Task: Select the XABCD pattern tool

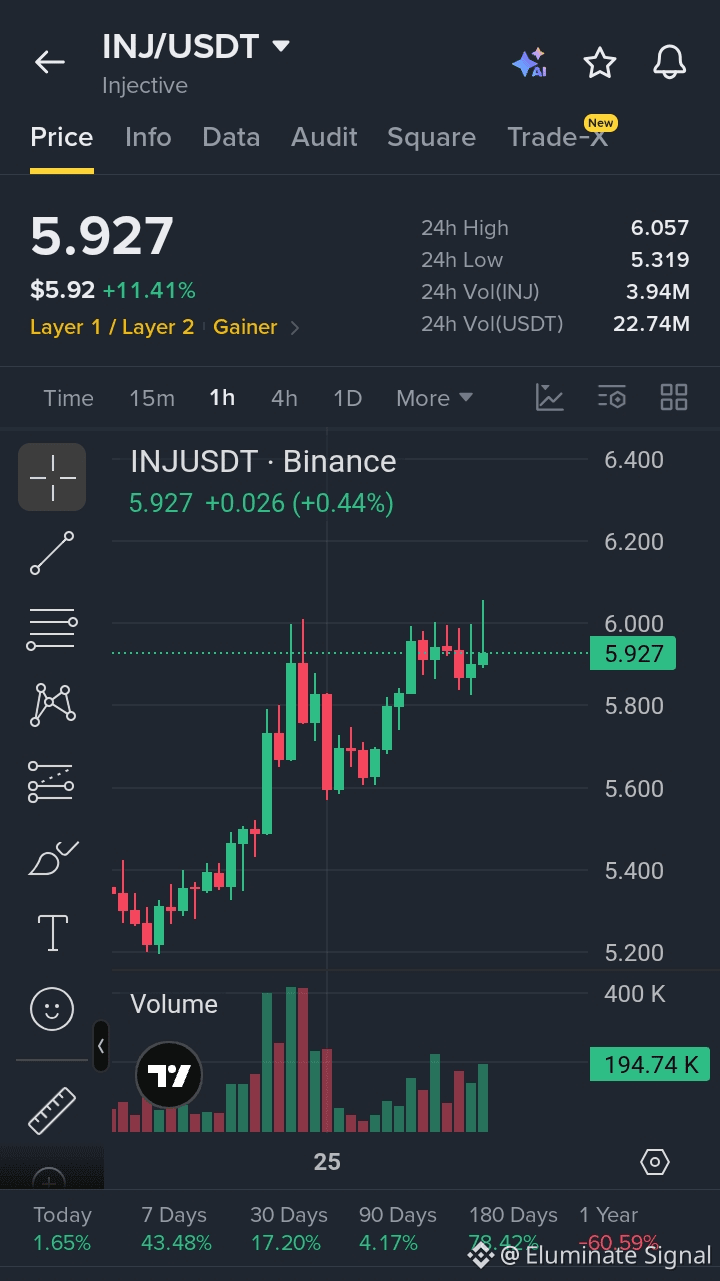Action: point(52,705)
